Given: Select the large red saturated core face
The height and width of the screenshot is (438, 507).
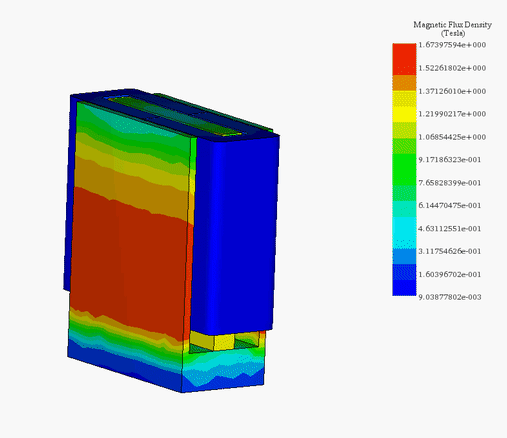Looking at the screenshot, I should coord(130,260).
